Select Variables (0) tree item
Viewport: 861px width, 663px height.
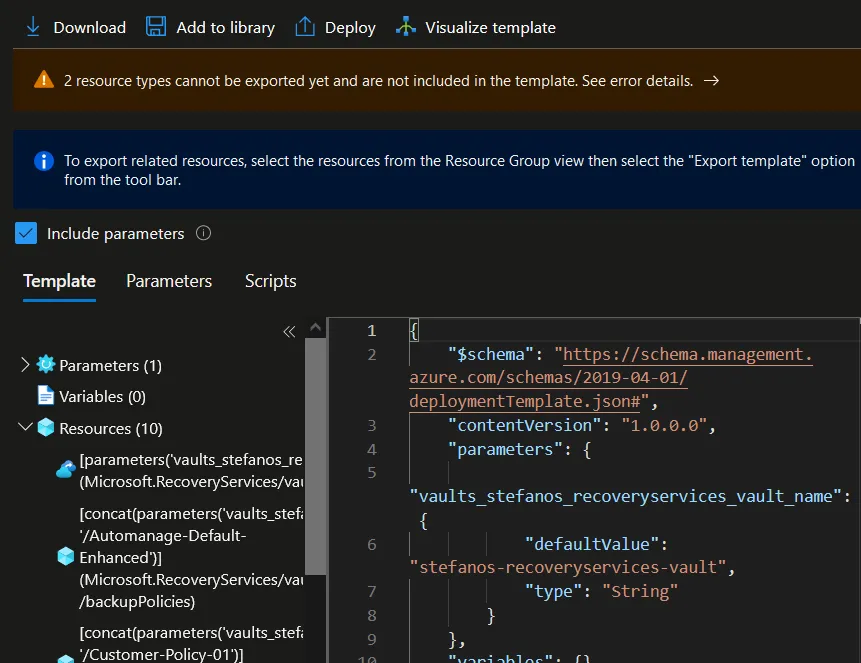pos(102,397)
